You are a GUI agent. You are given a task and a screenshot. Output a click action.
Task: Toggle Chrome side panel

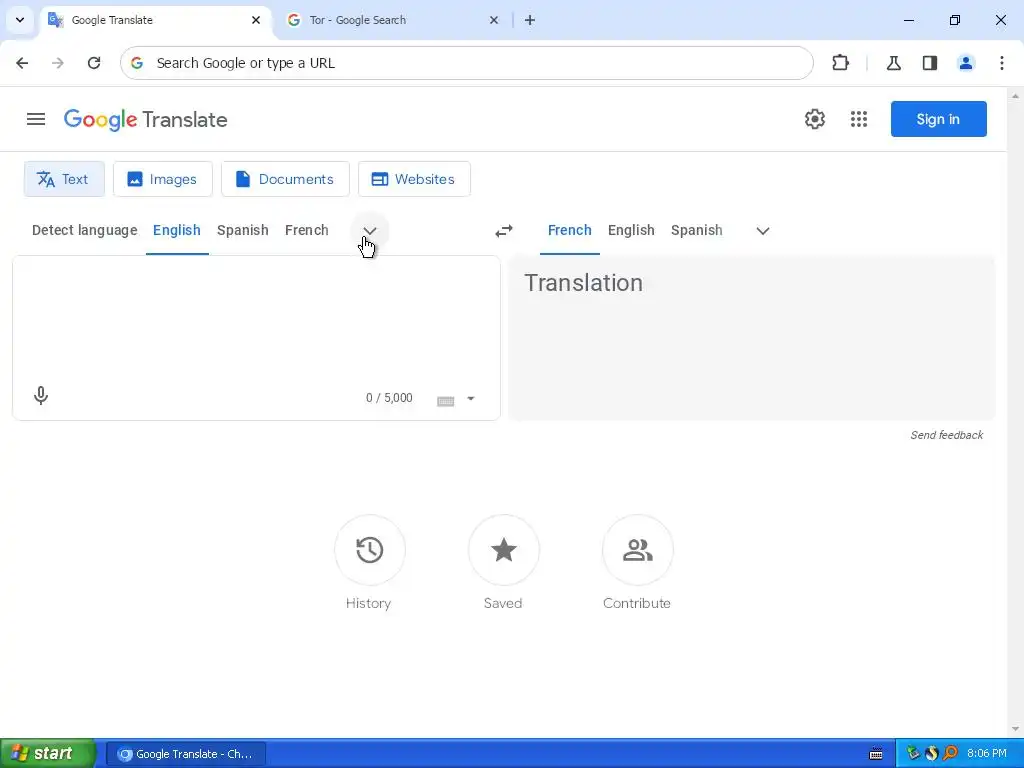tap(929, 63)
